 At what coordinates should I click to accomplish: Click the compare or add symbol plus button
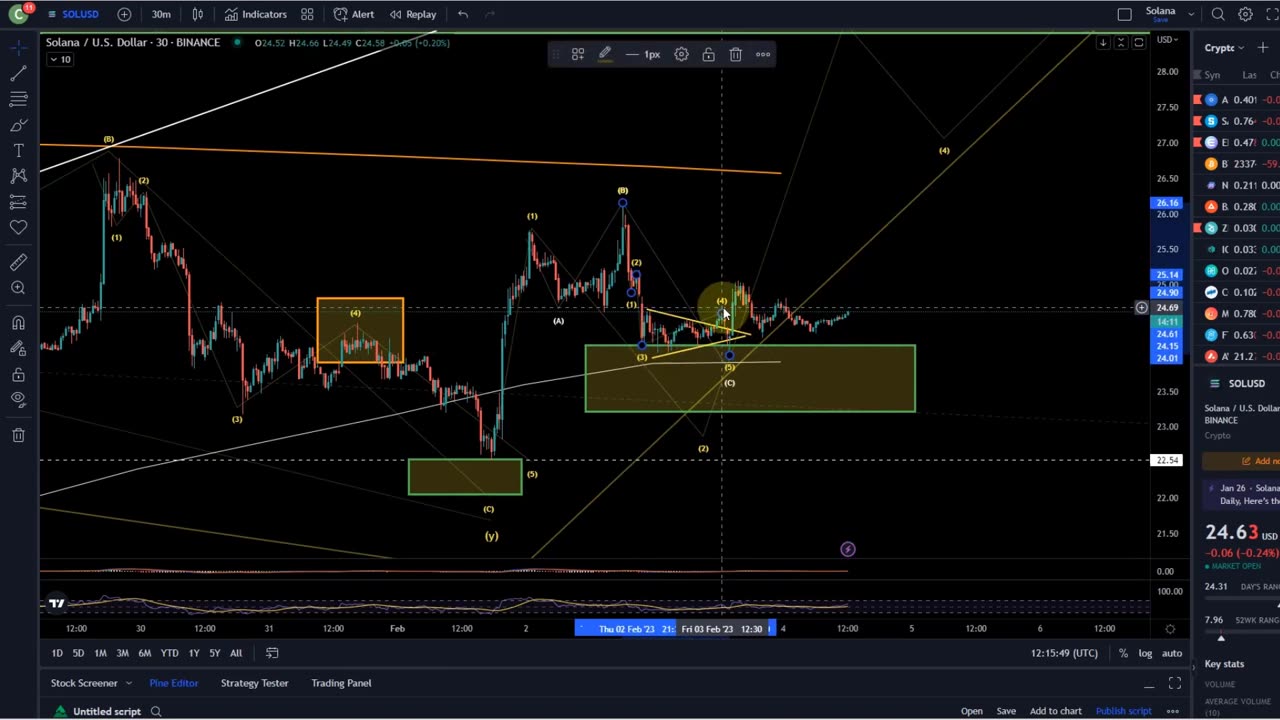click(x=124, y=14)
